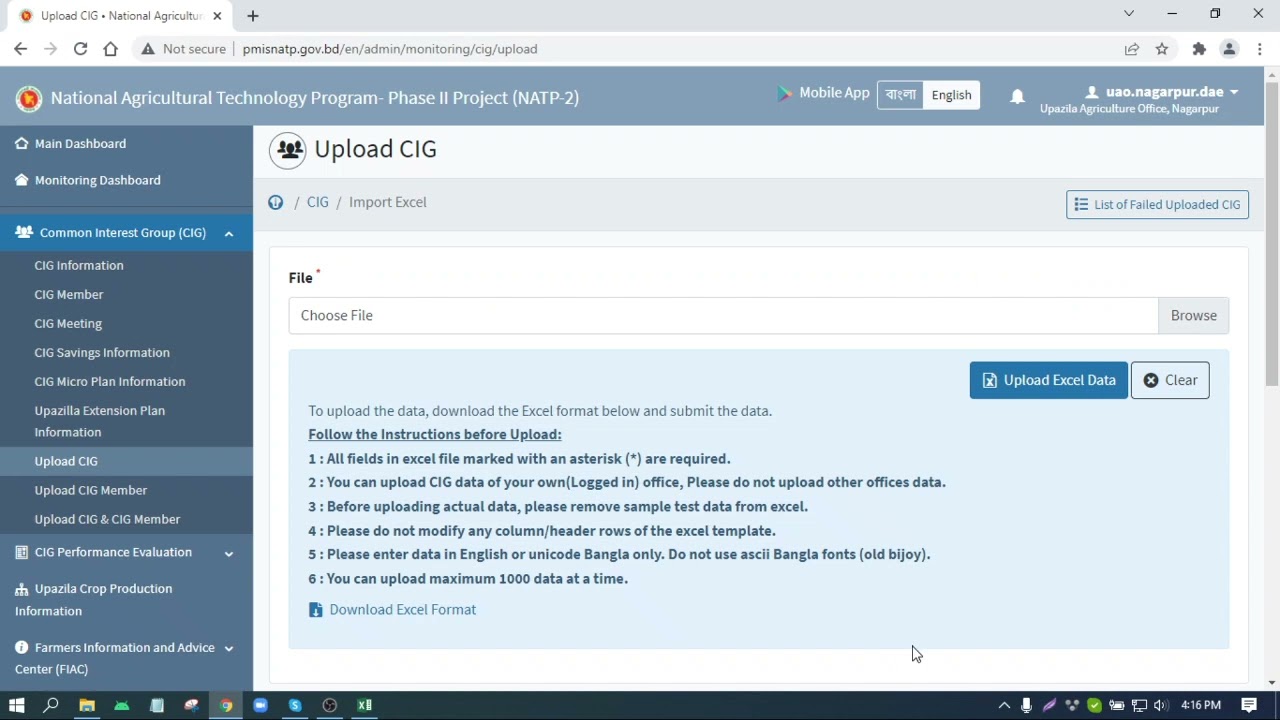Click the volume tray icon
Screen dimensions: 1280x720
1160,705
